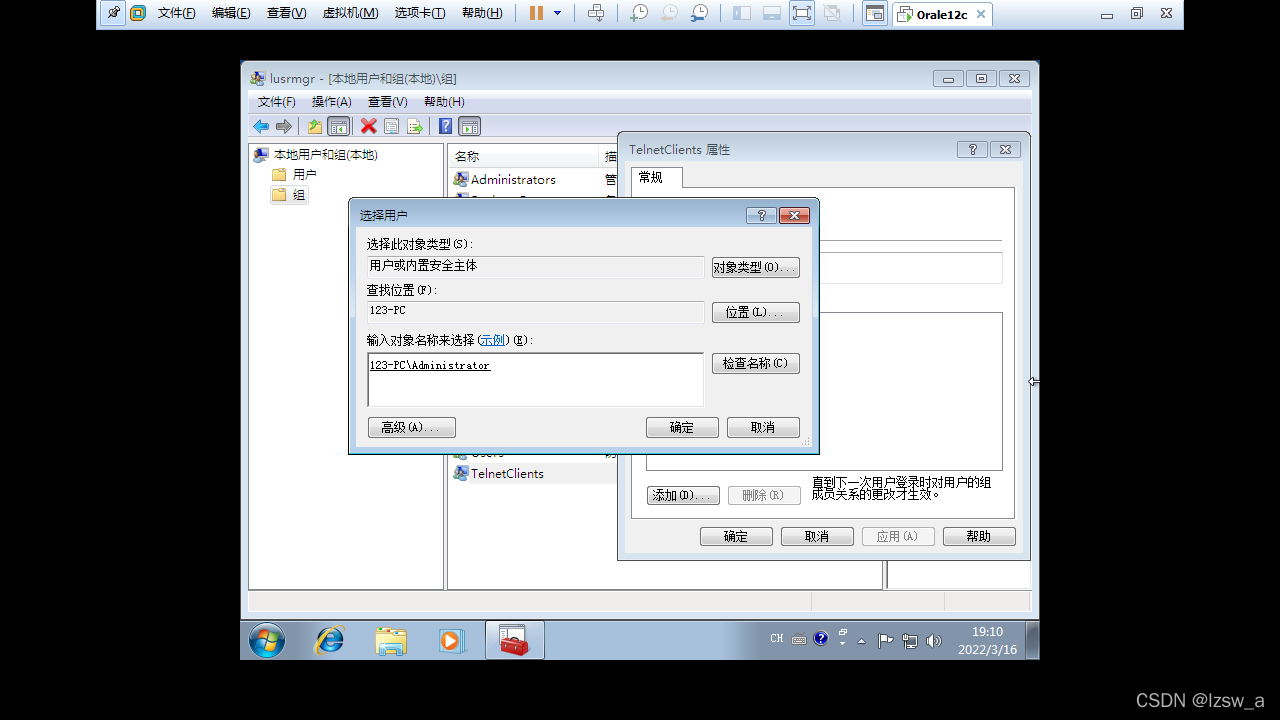The height and width of the screenshot is (720, 1280).
Task: Click help ? button in TelnetClients titlebar
Action: [972, 149]
